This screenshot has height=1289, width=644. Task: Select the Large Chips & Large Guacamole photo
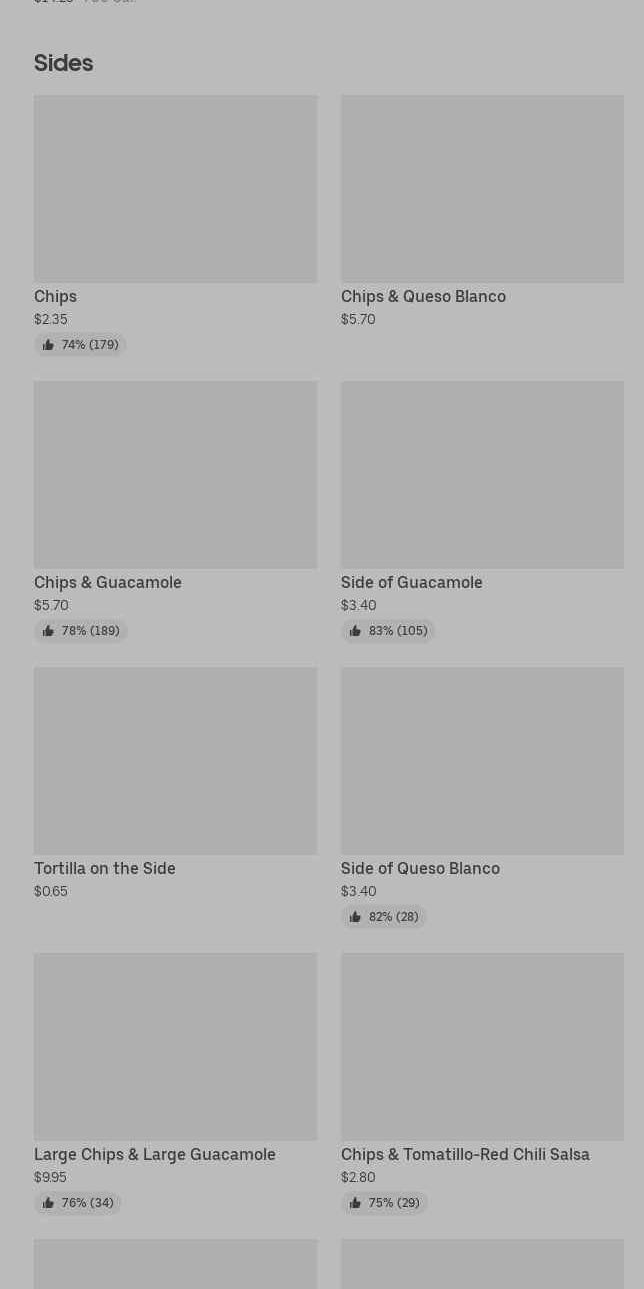point(175,1047)
